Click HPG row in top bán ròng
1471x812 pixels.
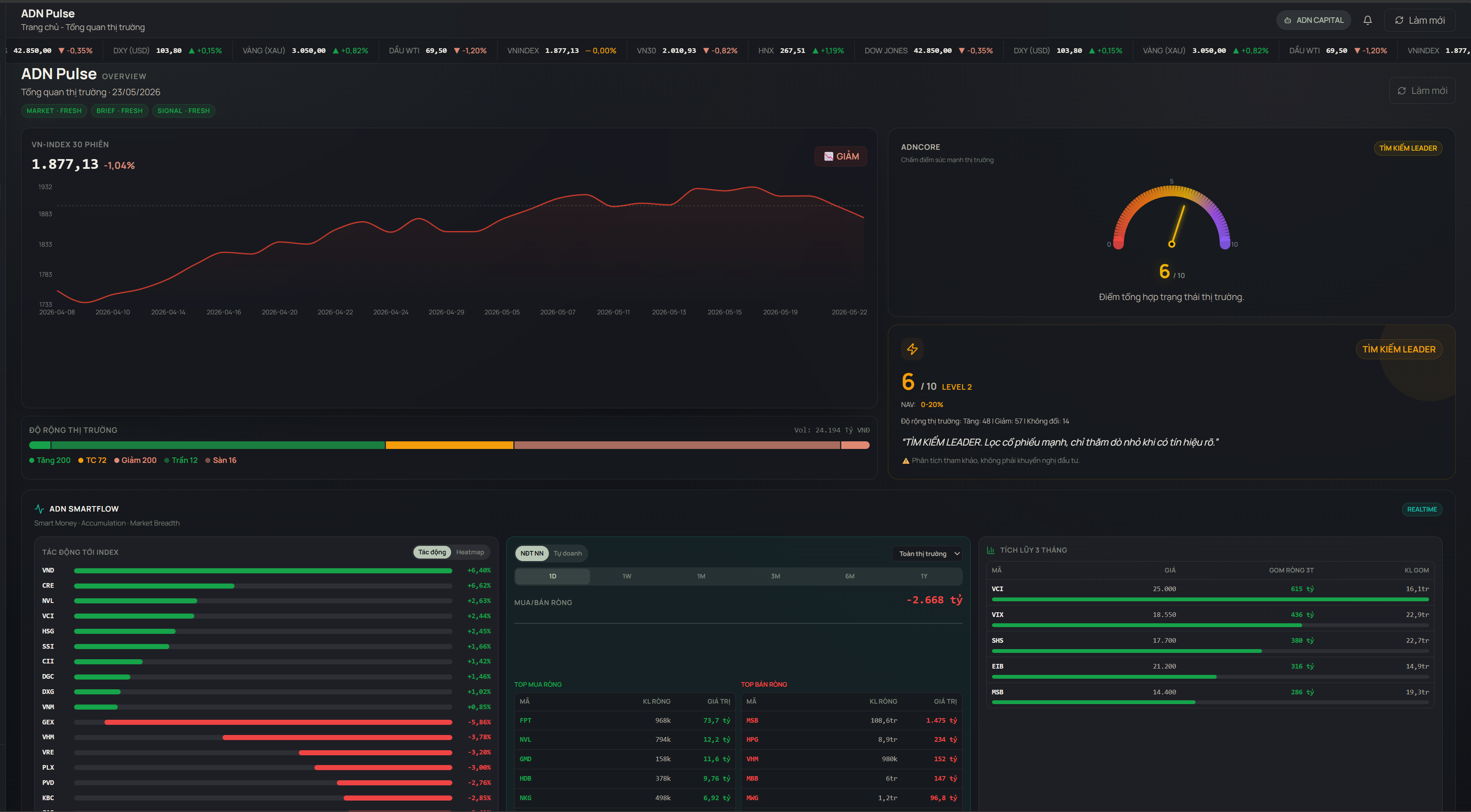pyautogui.click(x=851, y=740)
